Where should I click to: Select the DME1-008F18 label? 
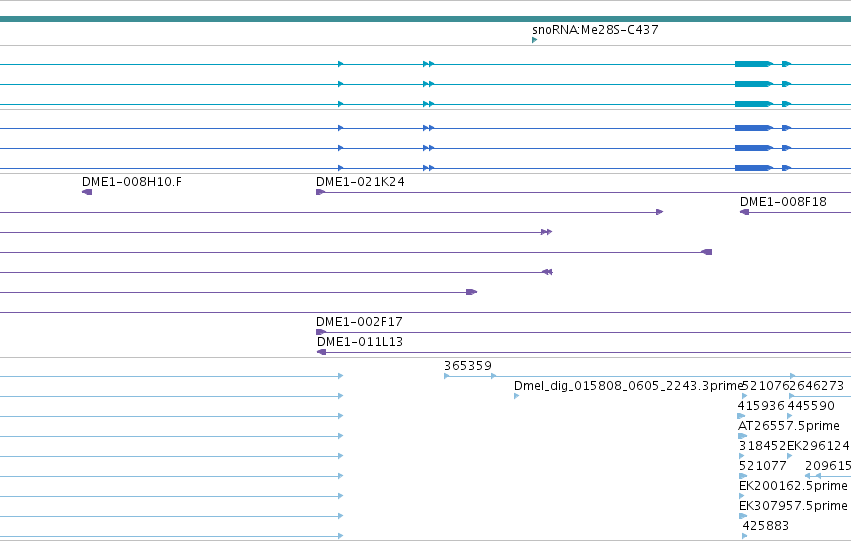(783, 202)
